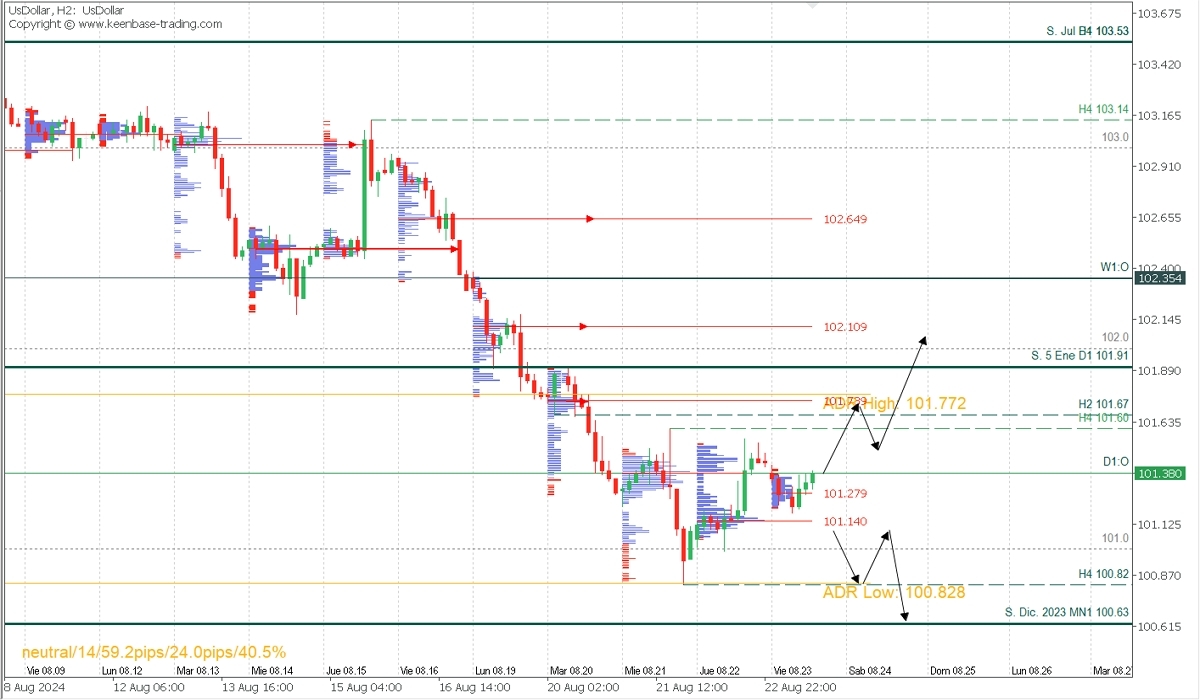Click the S. Jul B4 103.53 resistance label

pos(1087,32)
